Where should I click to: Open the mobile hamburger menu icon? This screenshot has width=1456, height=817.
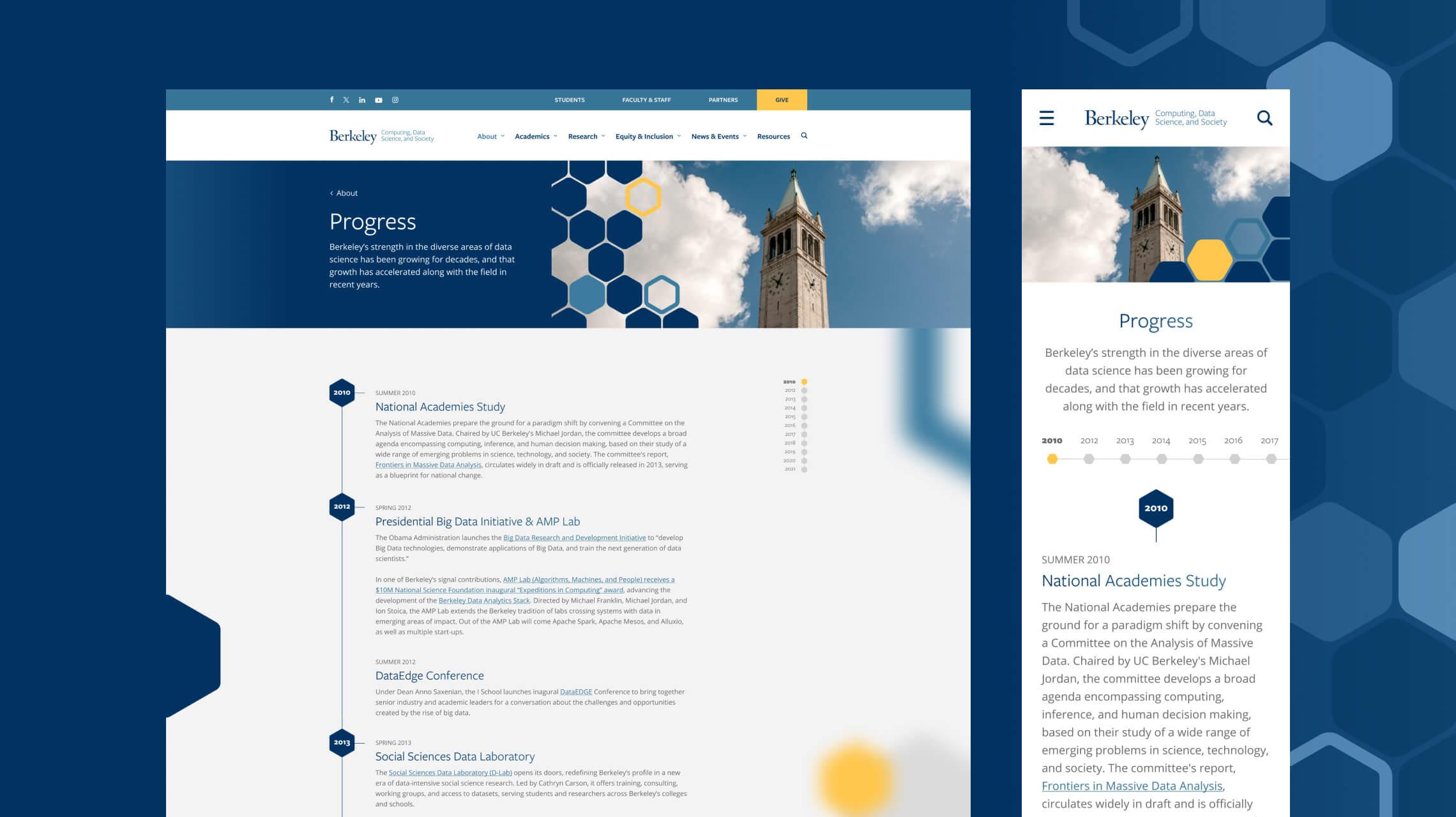[1047, 118]
